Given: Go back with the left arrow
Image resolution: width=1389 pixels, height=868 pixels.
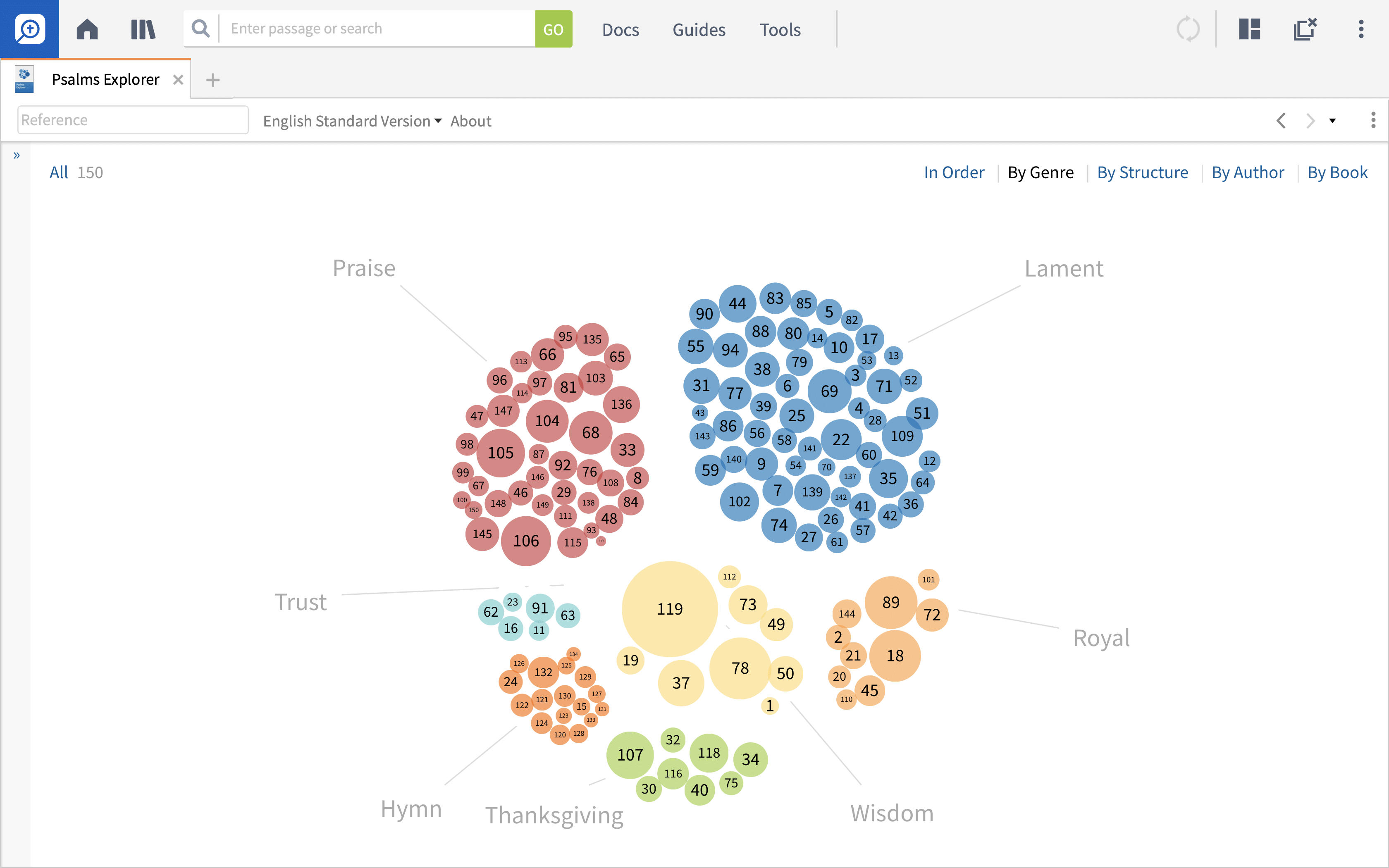Looking at the screenshot, I should (x=1281, y=121).
